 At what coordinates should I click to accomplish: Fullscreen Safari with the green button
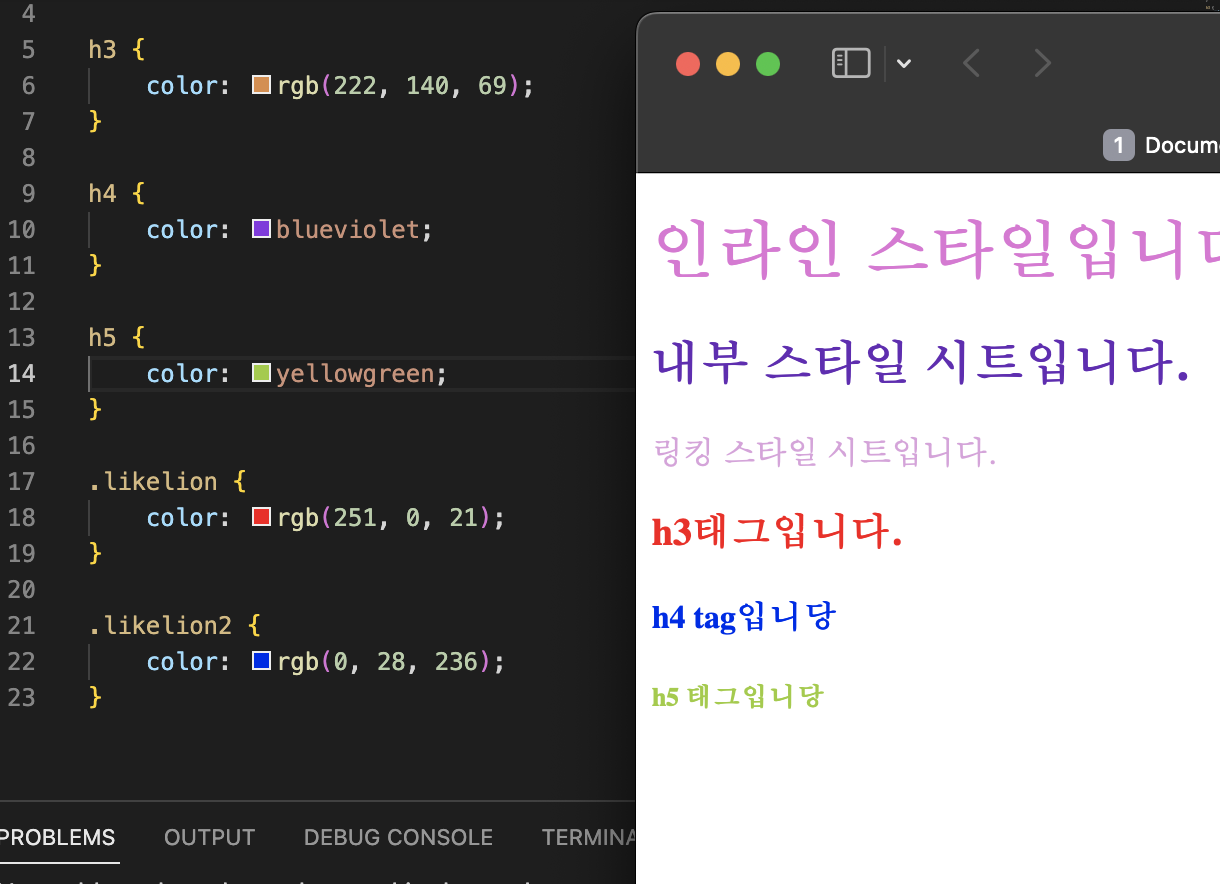click(768, 64)
